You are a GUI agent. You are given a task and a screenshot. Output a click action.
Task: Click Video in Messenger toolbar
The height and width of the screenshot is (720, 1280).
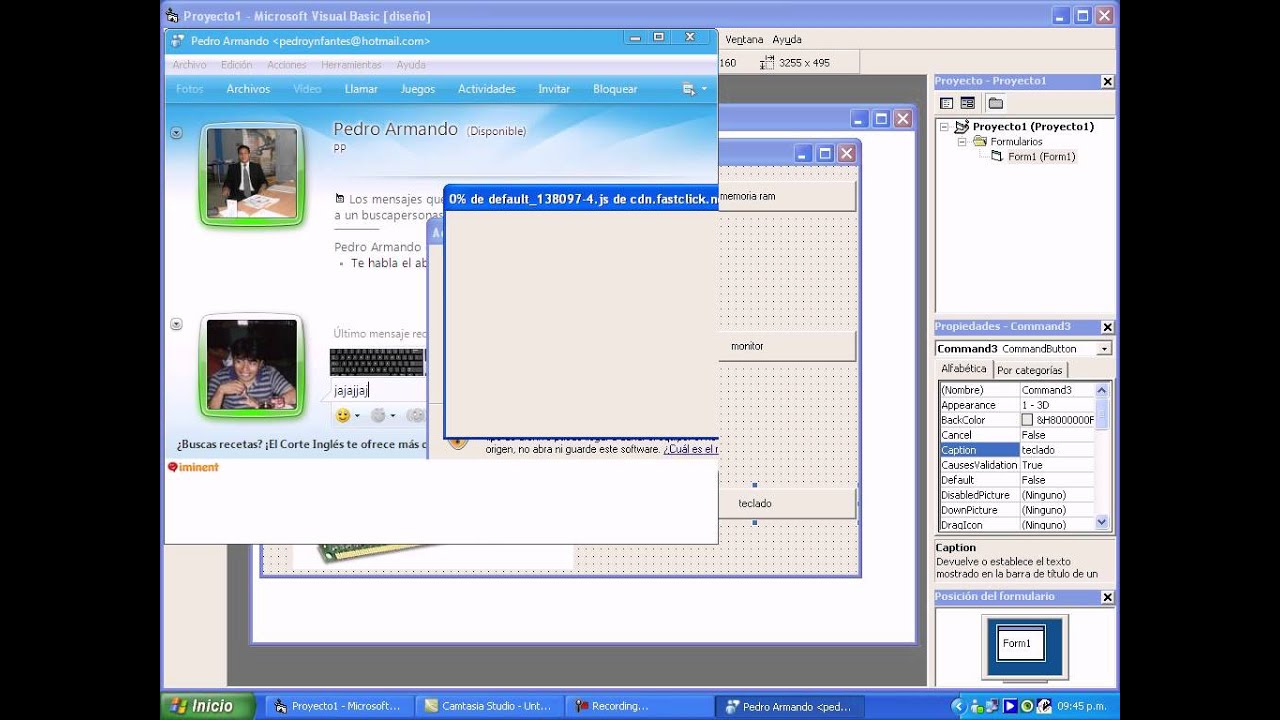[307, 89]
